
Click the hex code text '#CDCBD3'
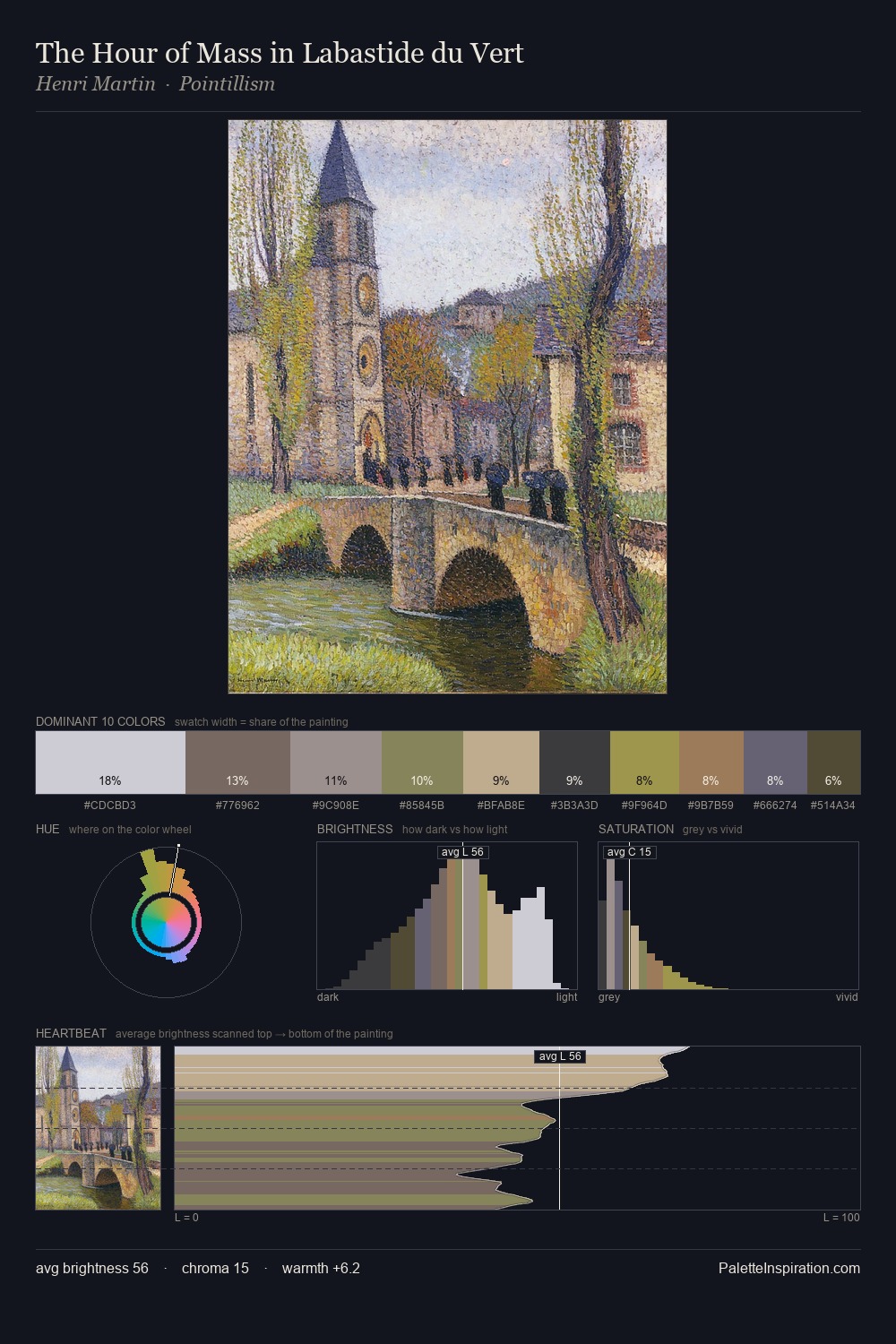tap(110, 805)
